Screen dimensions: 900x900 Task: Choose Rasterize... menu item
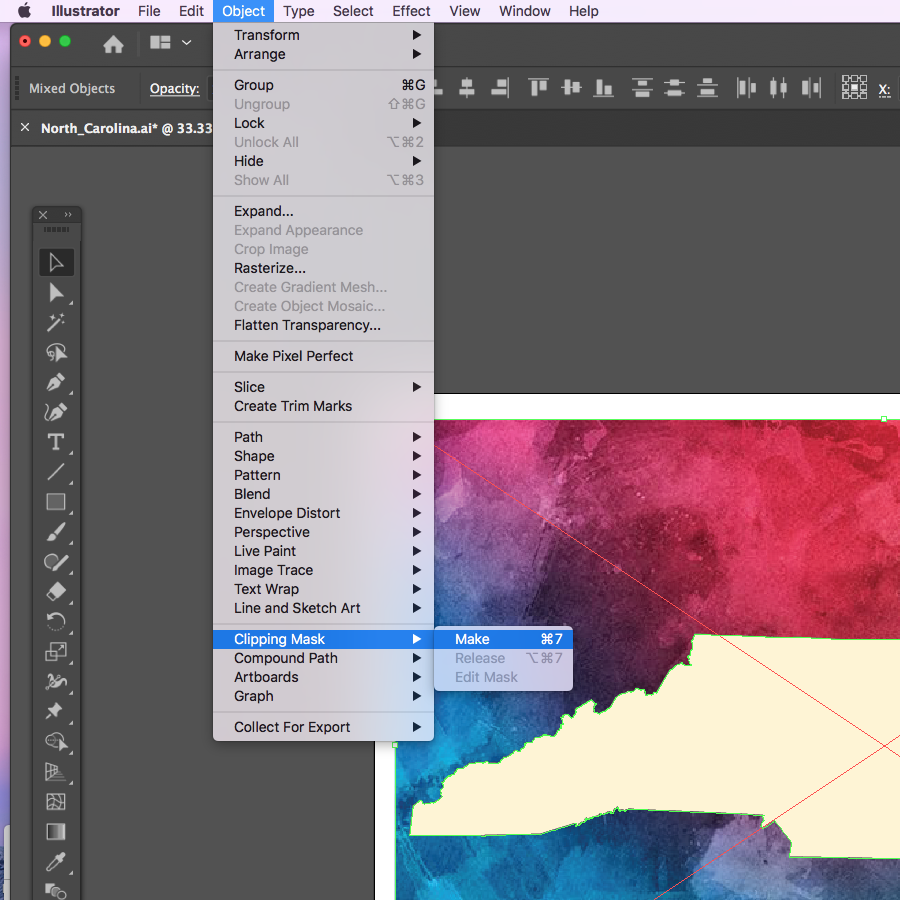pos(323,267)
